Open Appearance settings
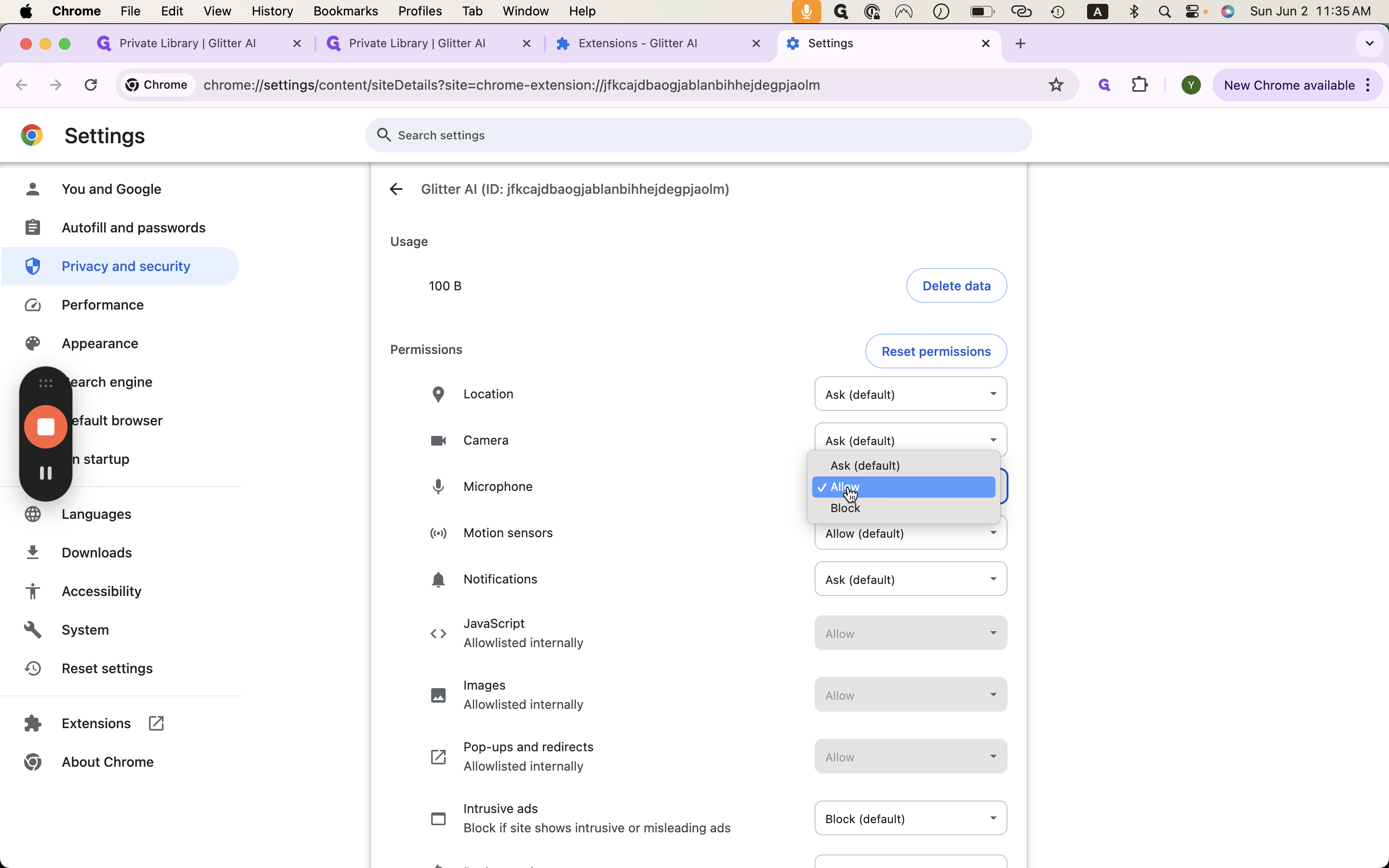 [x=121, y=343]
